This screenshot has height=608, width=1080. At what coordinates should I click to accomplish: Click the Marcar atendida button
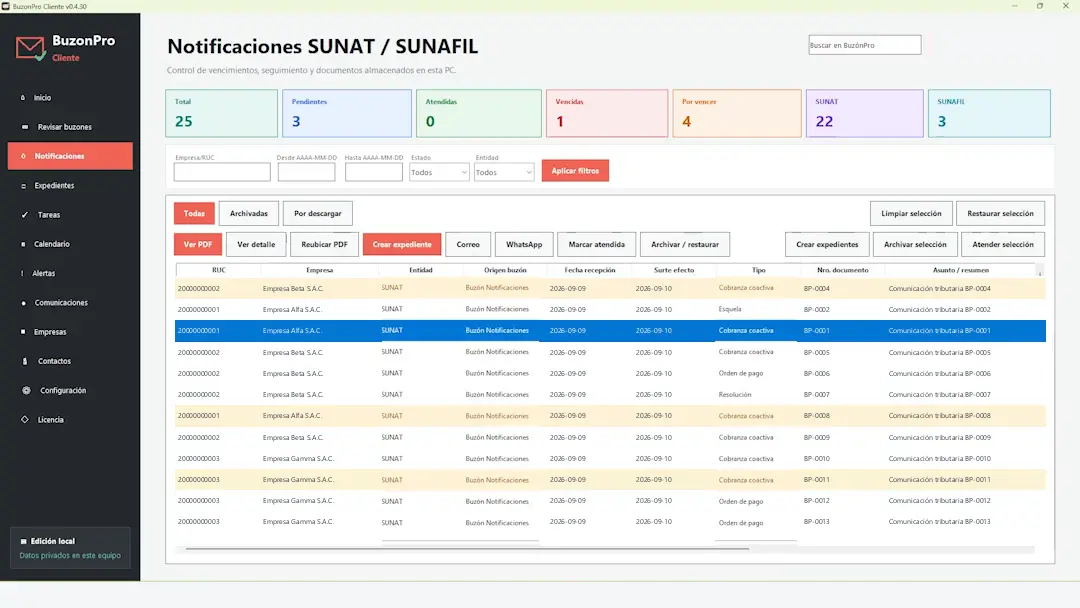tap(596, 244)
